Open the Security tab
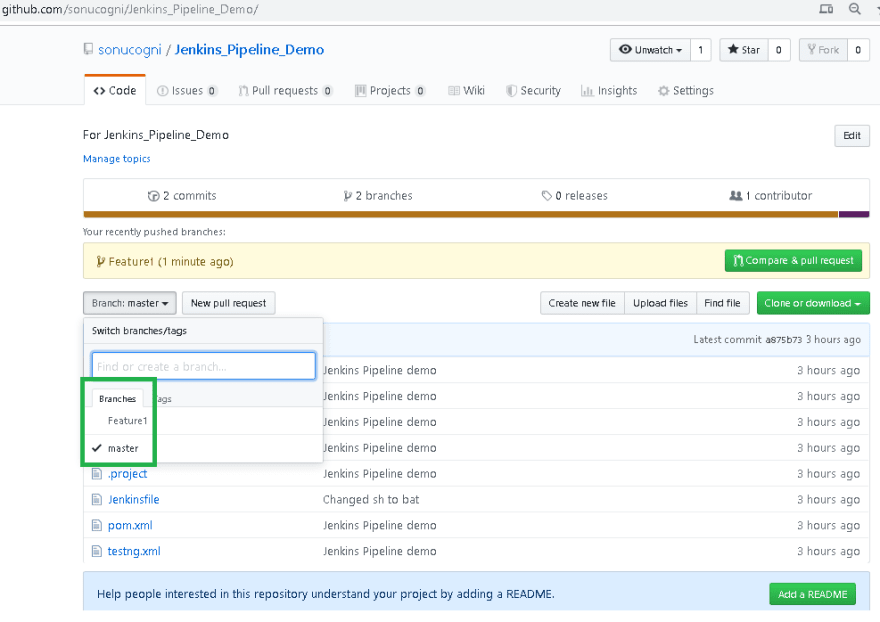 533,90
